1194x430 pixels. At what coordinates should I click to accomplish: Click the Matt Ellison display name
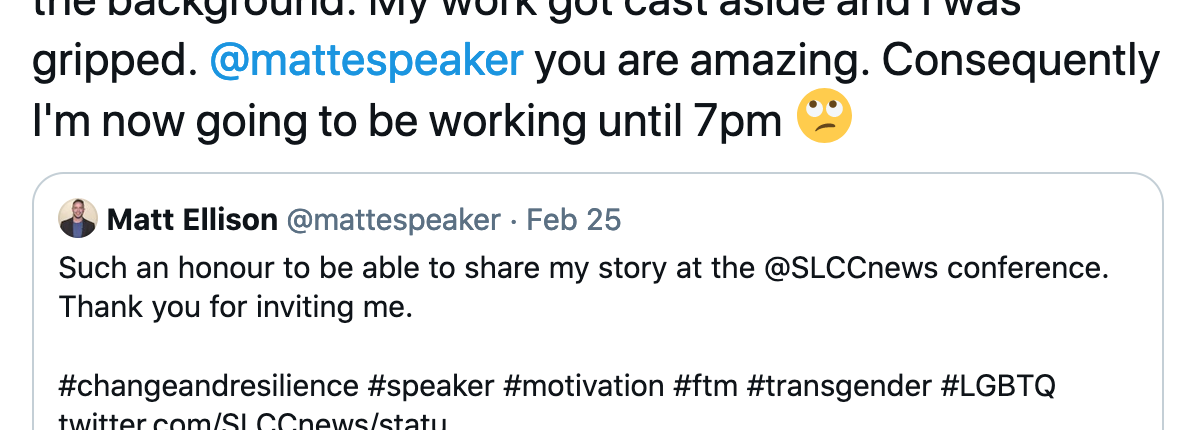pos(193,220)
